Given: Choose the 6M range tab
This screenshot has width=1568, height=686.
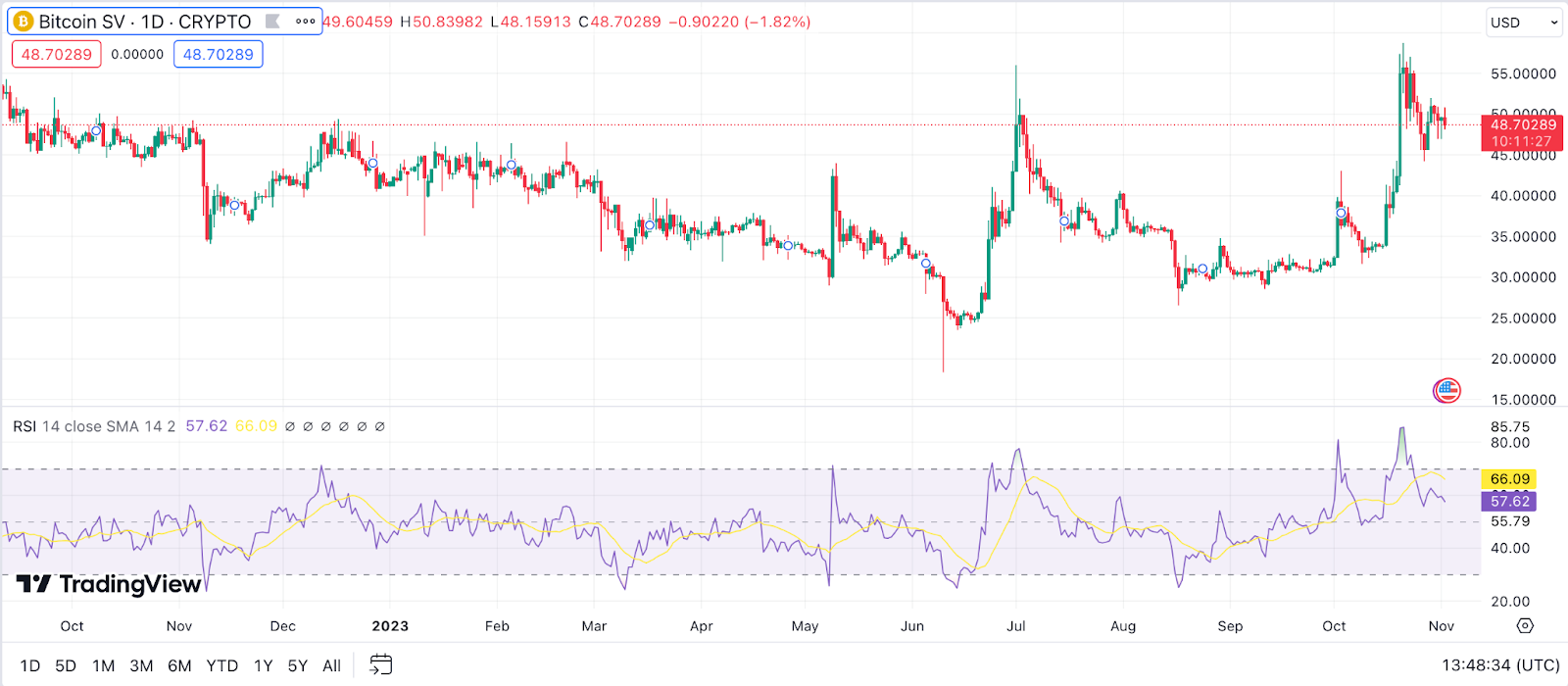Looking at the screenshot, I should (179, 665).
